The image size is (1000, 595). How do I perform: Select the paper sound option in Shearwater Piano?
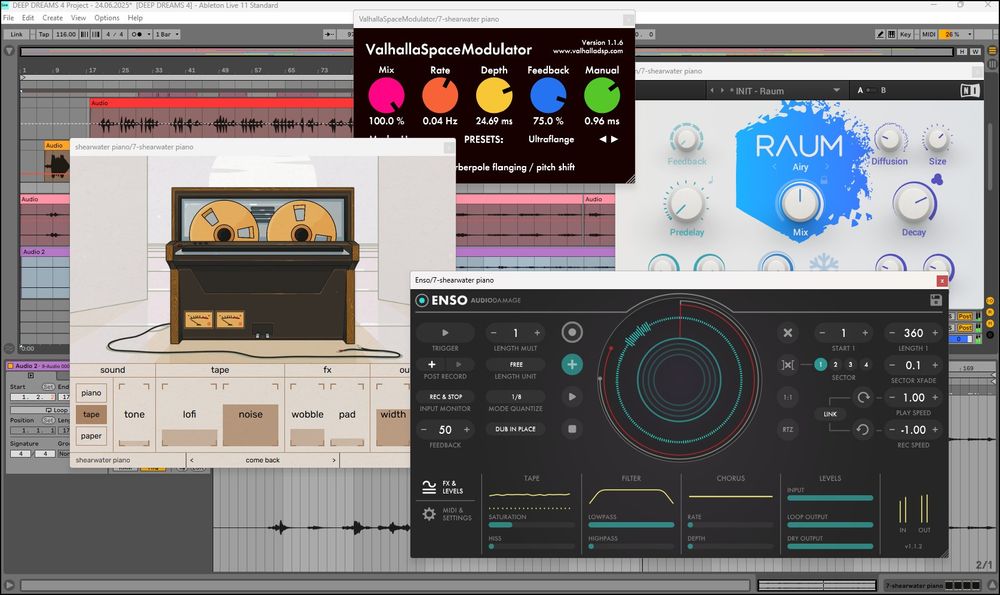pyautogui.click(x=91, y=436)
